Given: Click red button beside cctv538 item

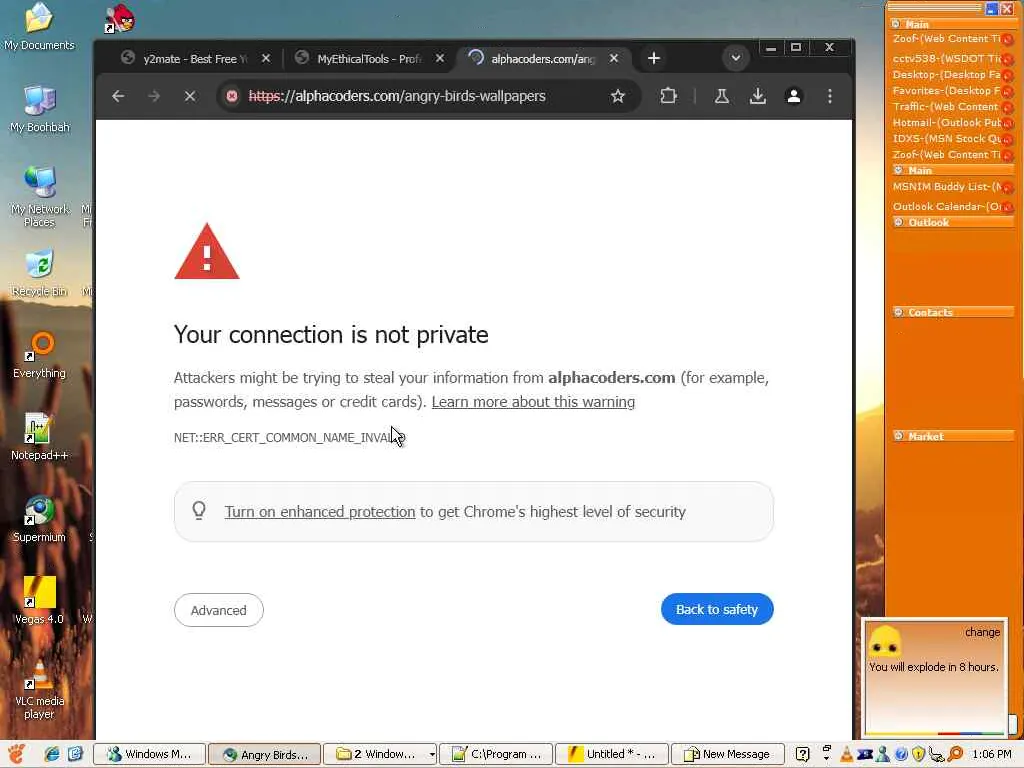Looking at the screenshot, I should (1008, 60).
